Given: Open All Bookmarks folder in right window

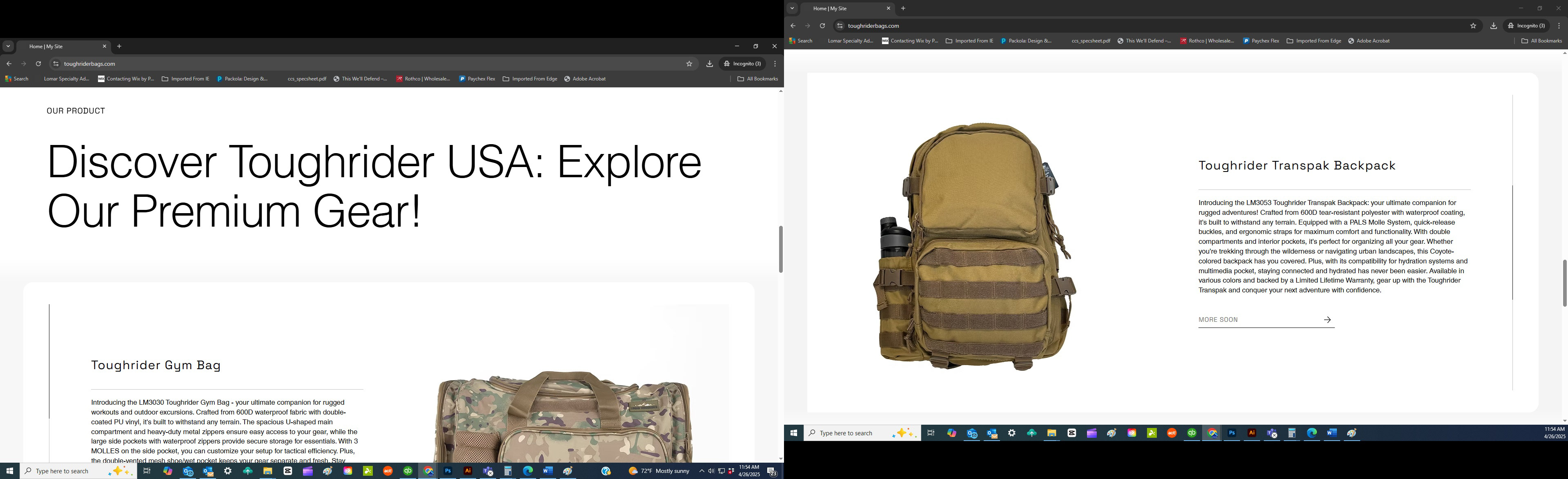Looking at the screenshot, I should 1542,41.
